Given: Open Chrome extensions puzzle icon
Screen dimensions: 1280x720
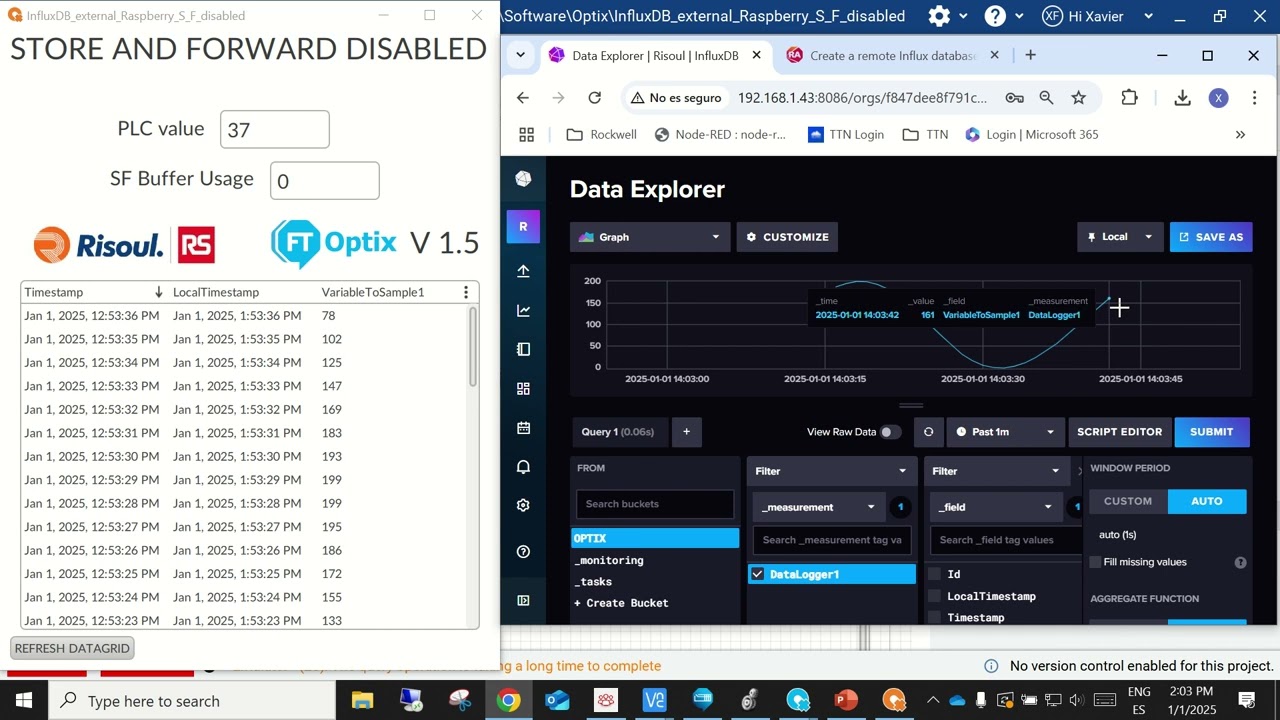Looking at the screenshot, I should tap(1129, 97).
